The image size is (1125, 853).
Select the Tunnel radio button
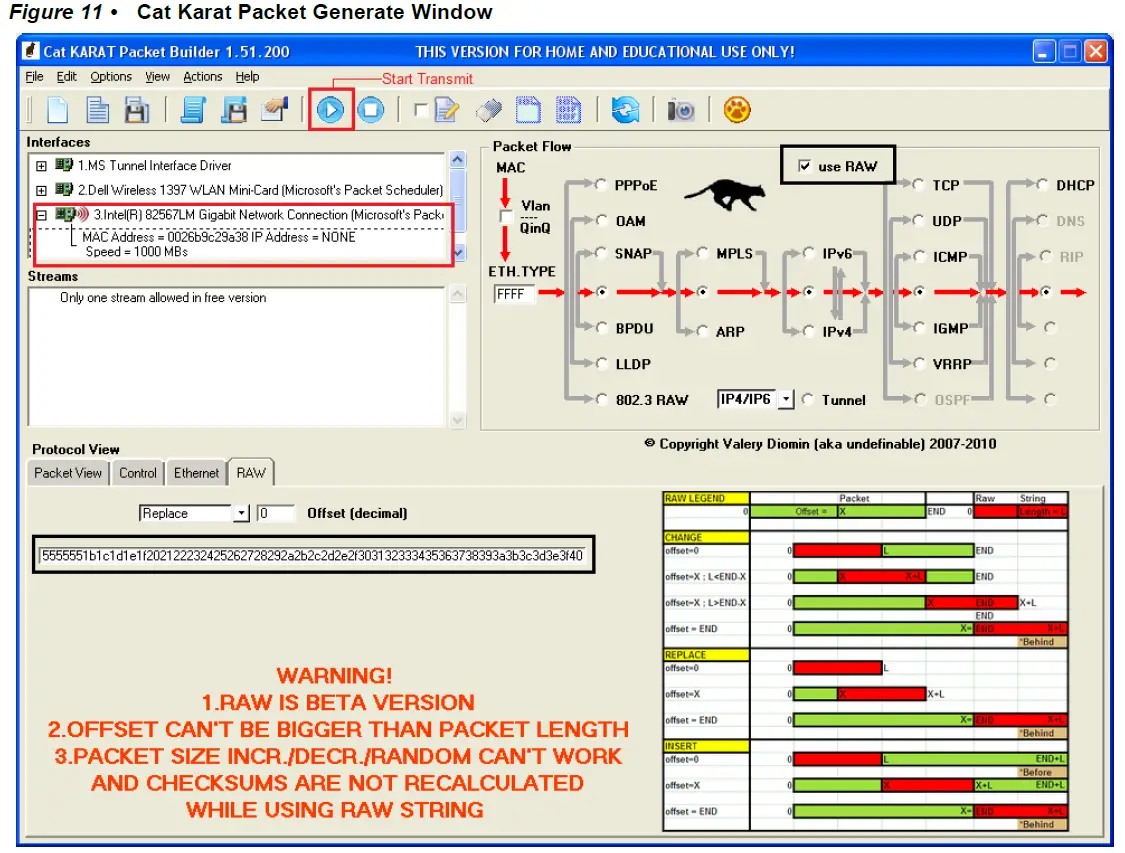point(808,399)
